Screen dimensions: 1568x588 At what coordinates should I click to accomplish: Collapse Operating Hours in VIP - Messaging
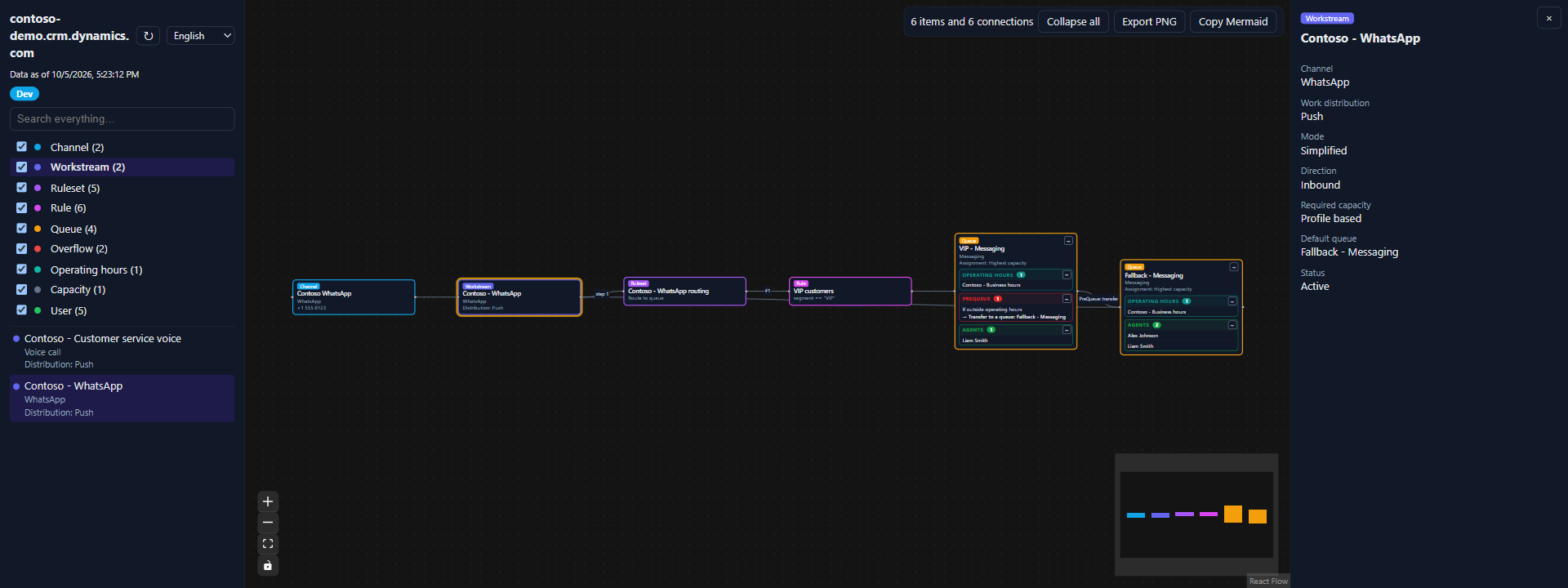[1067, 275]
